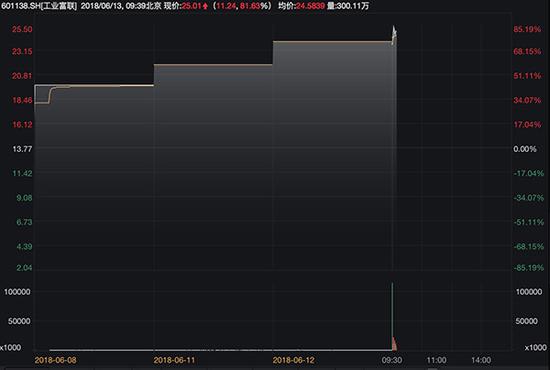This screenshot has width=550, height=370.
Task: Click the 85.19% percentage axis label
Action: [527, 29]
